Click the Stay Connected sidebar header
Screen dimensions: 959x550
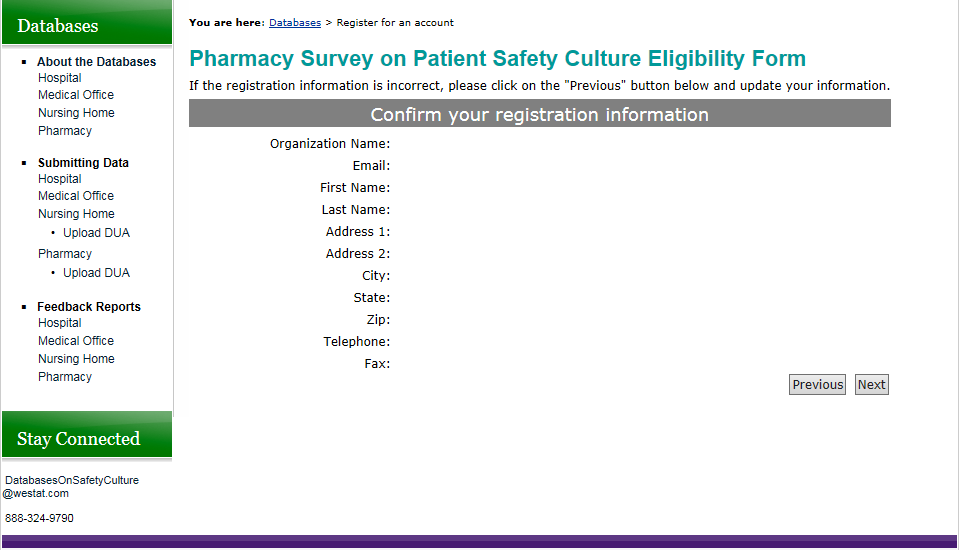[78, 439]
